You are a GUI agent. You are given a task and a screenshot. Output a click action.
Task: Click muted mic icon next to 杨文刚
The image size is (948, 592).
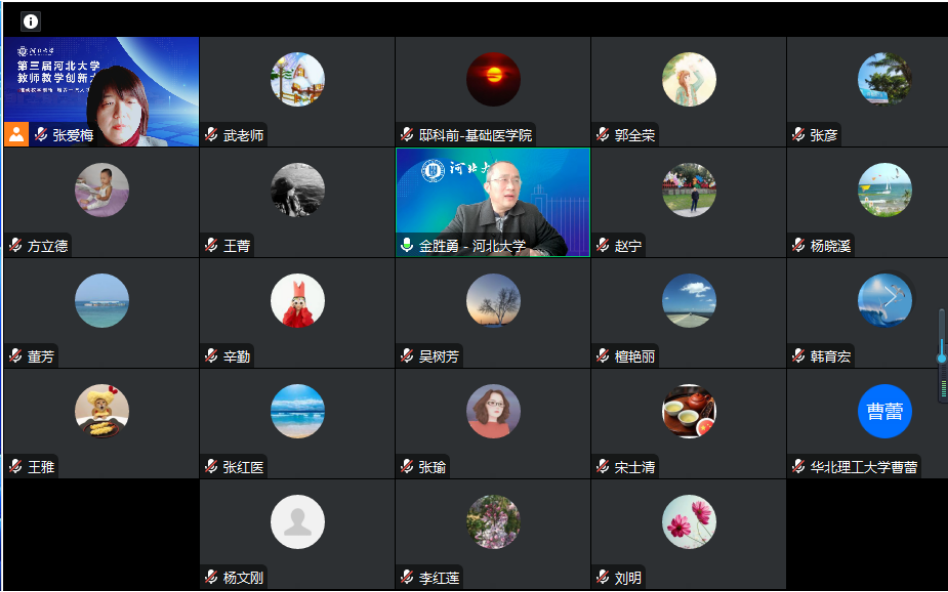211,577
